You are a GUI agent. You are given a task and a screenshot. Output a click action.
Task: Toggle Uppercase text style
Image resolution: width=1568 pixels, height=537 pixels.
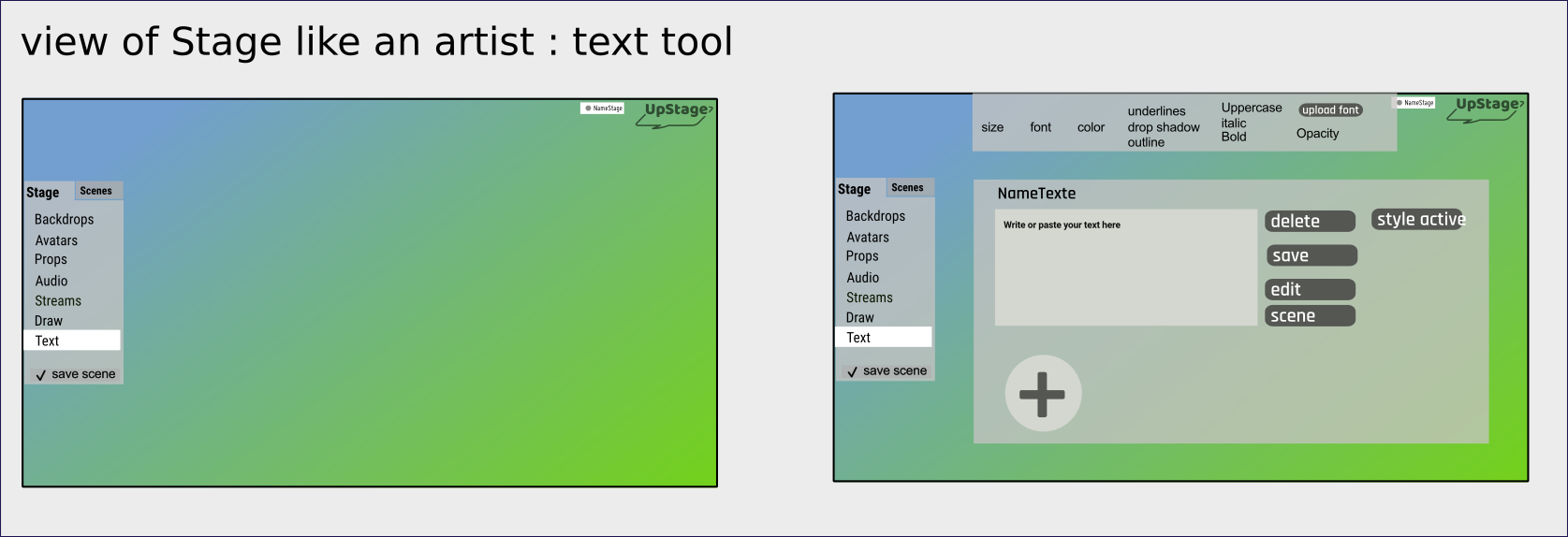coord(1252,108)
